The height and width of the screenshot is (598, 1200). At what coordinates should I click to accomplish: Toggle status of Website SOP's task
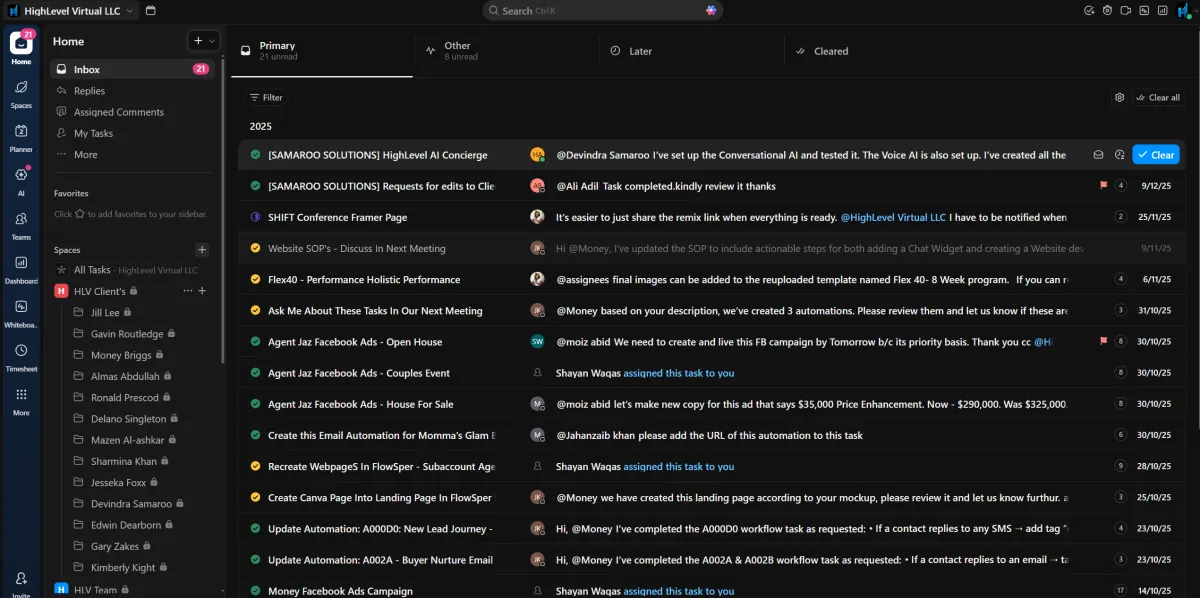255,248
